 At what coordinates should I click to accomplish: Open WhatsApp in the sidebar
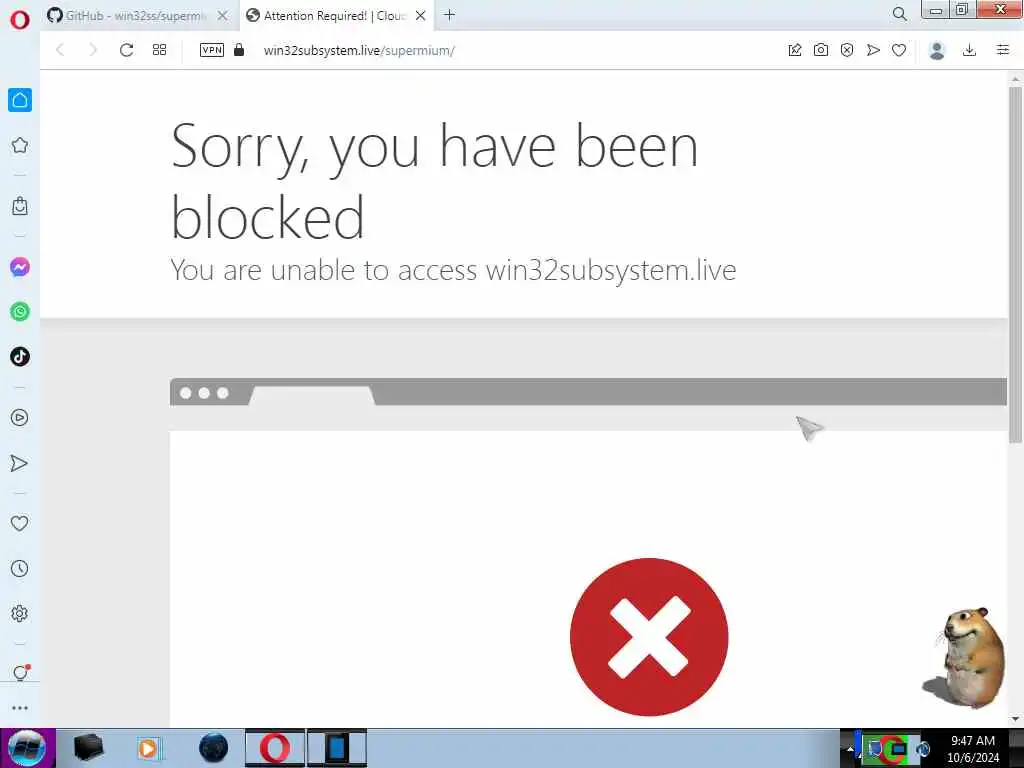point(20,312)
